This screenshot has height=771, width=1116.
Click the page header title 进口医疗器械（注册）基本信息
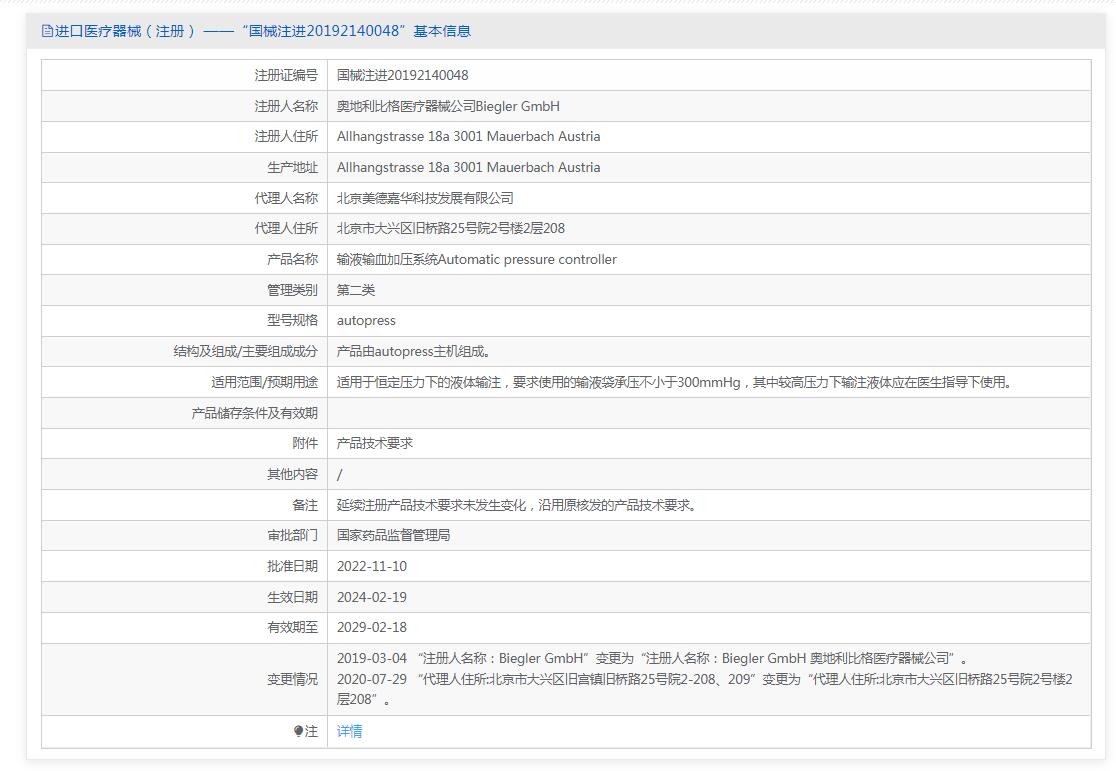click(262, 31)
